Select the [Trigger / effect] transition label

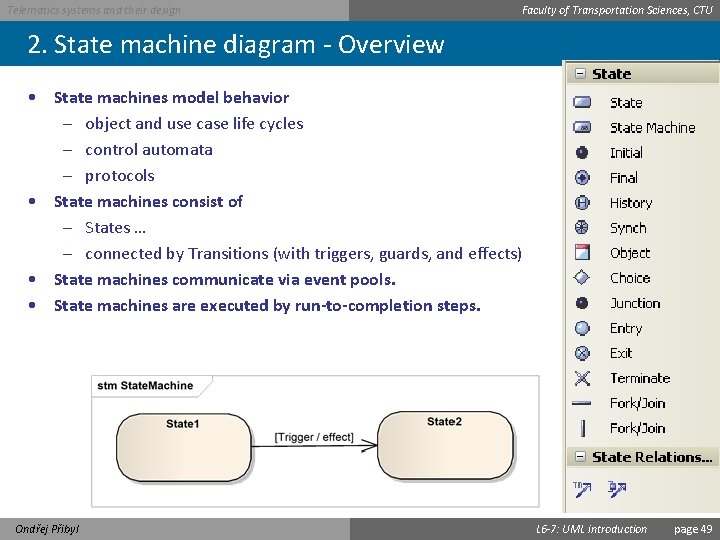314,437
